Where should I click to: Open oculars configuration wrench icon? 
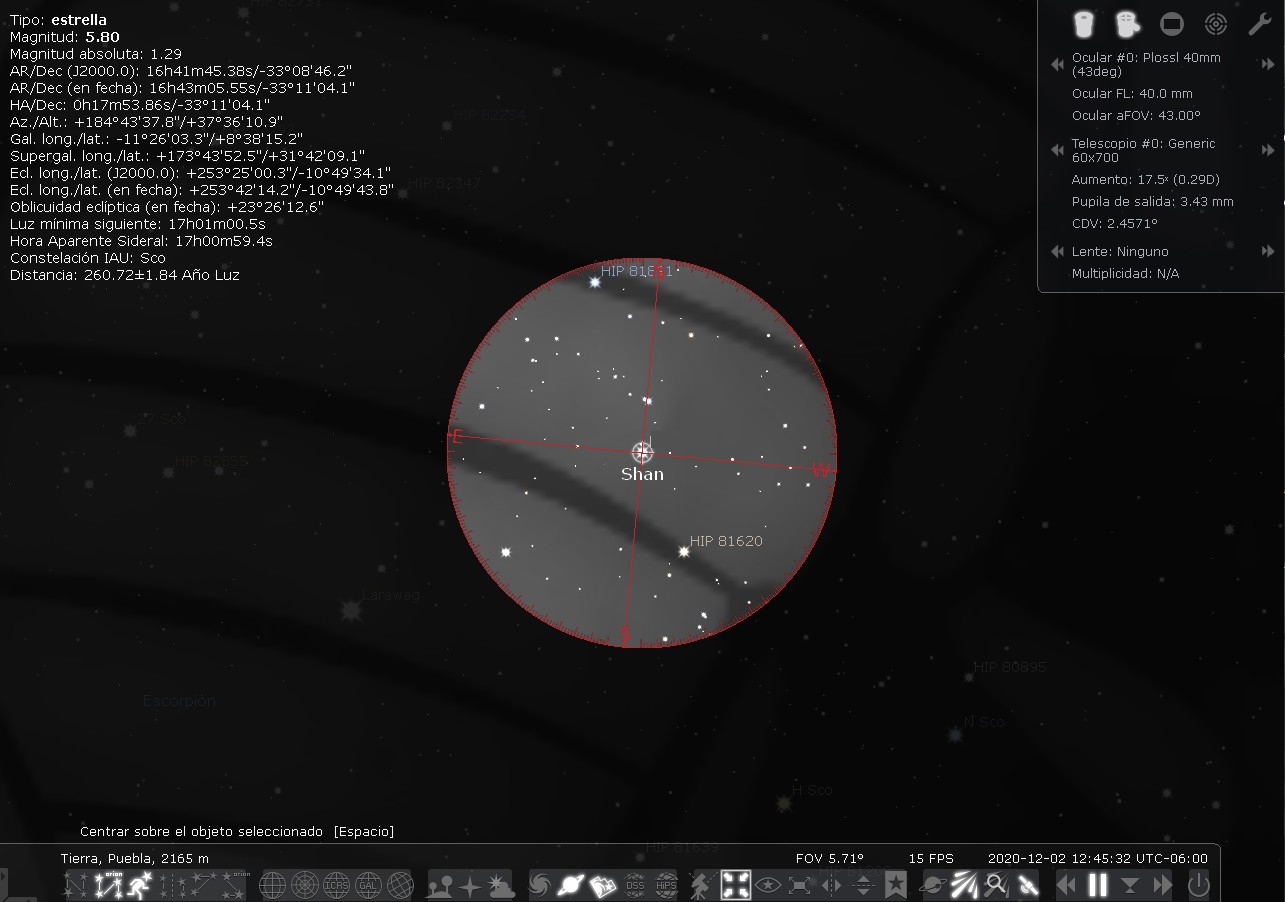coord(1259,23)
